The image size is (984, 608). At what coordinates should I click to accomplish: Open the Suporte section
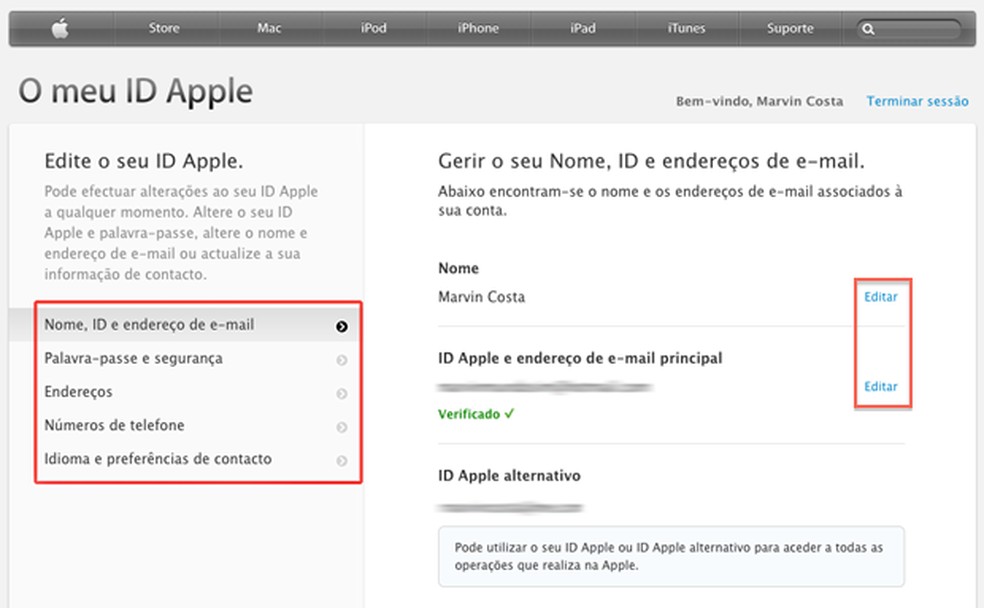point(790,28)
